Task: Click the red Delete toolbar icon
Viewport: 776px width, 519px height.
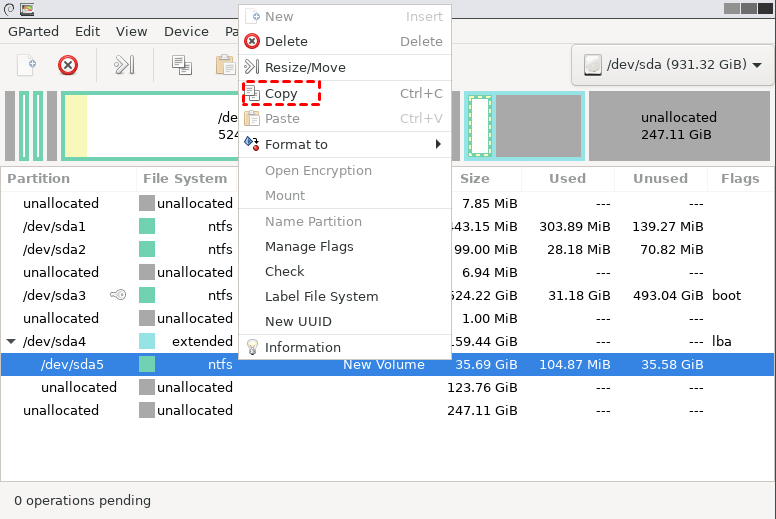Action: 68,65
